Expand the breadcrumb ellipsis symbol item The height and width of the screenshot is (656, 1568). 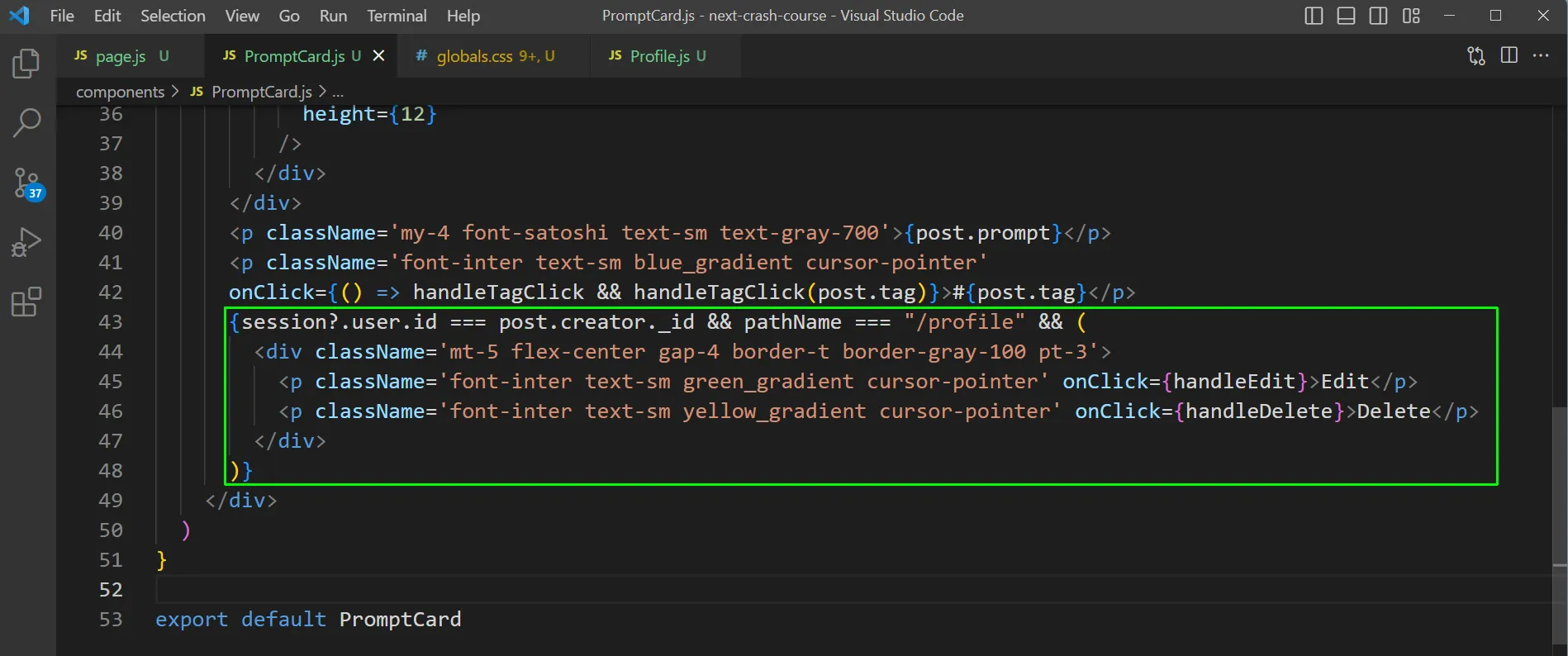pos(337,92)
